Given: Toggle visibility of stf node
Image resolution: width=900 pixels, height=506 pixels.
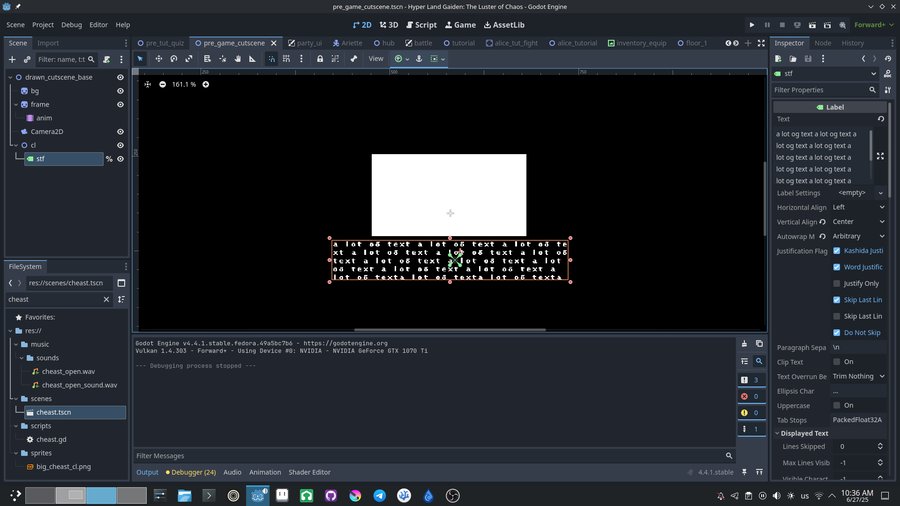Looking at the screenshot, I should (x=121, y=159).
